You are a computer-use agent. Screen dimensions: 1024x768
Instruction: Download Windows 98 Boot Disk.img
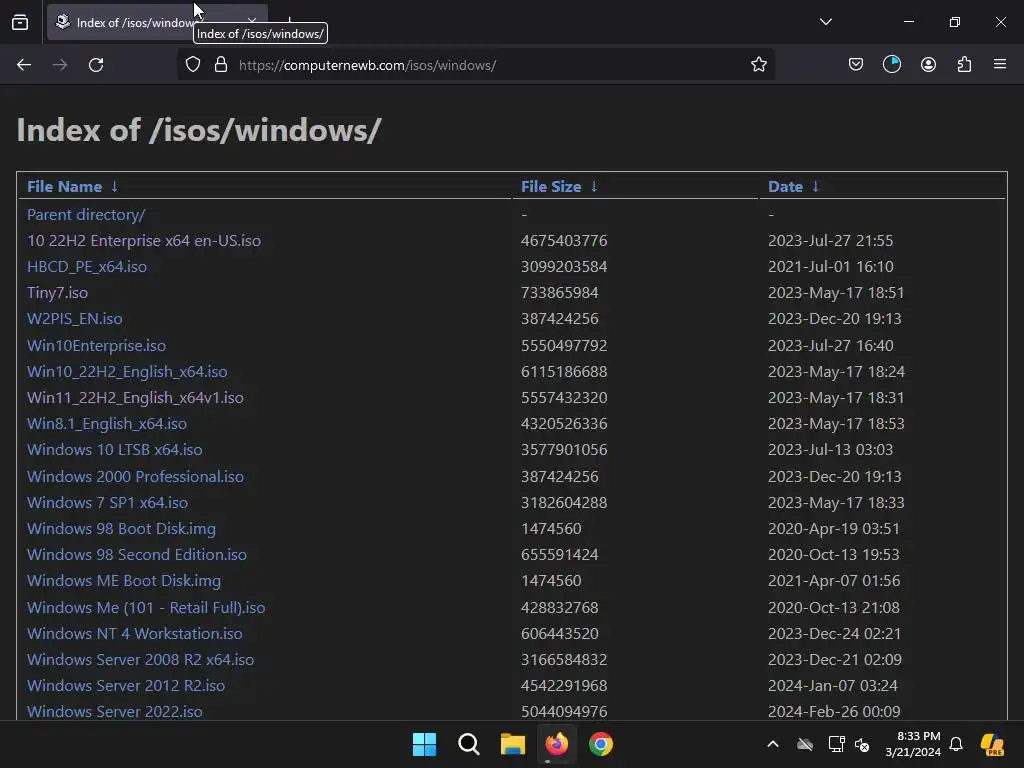click(x=121, y=529)
